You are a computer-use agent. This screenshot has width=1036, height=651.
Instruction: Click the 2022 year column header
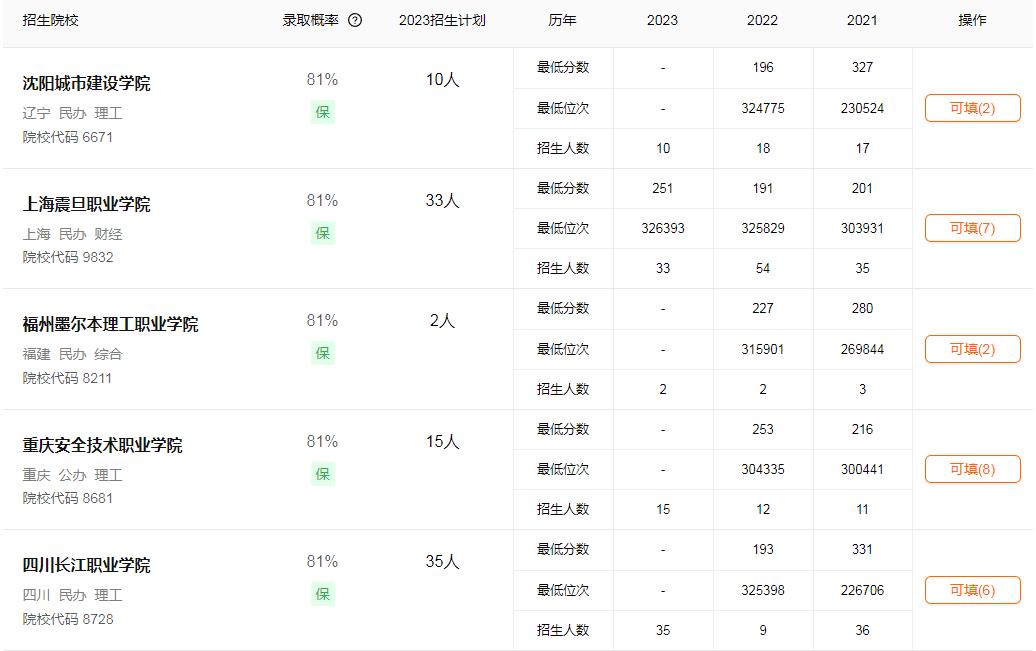[x=762, y=20]
